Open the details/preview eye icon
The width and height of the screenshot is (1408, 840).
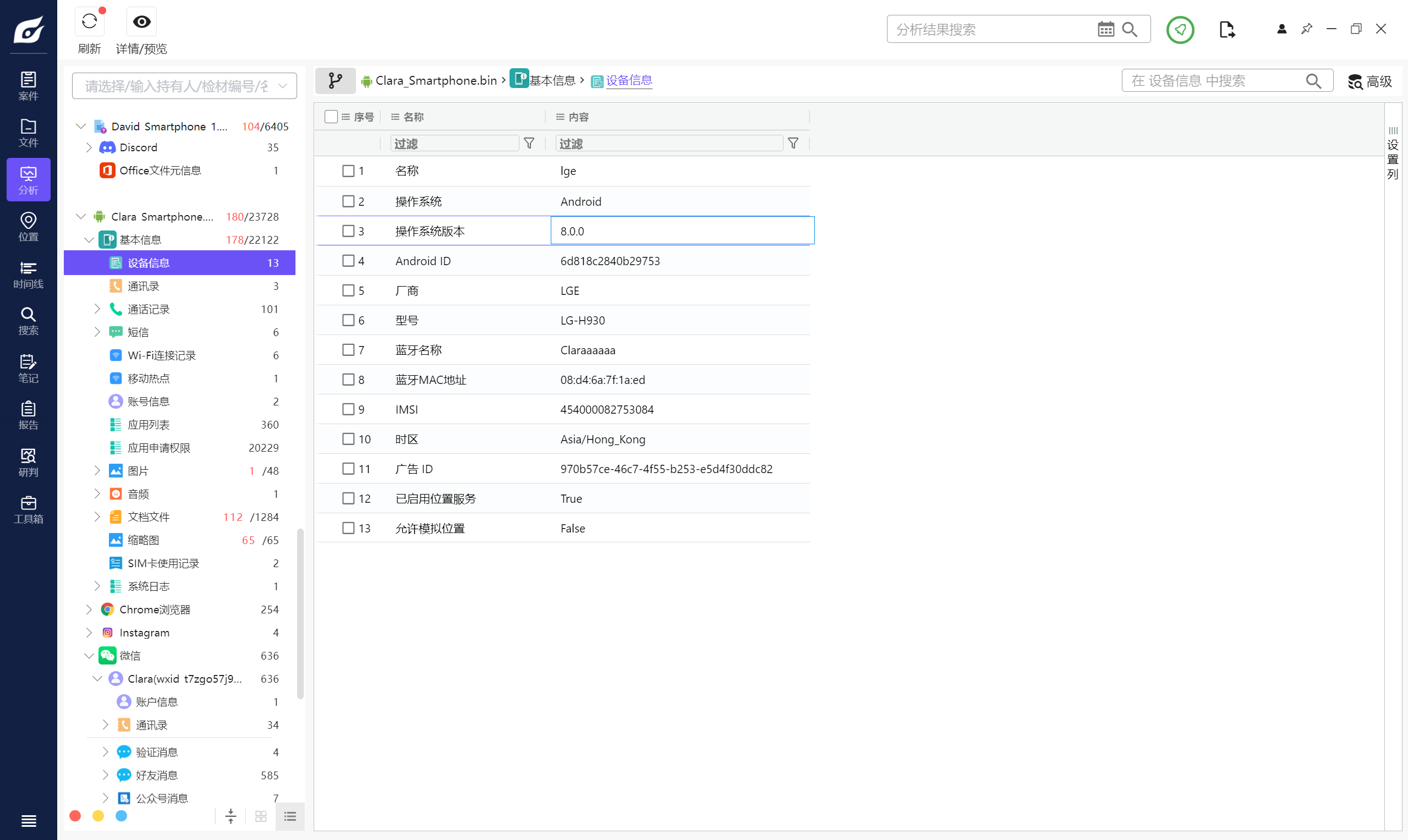pyautogui.click(x=141, y=21)
